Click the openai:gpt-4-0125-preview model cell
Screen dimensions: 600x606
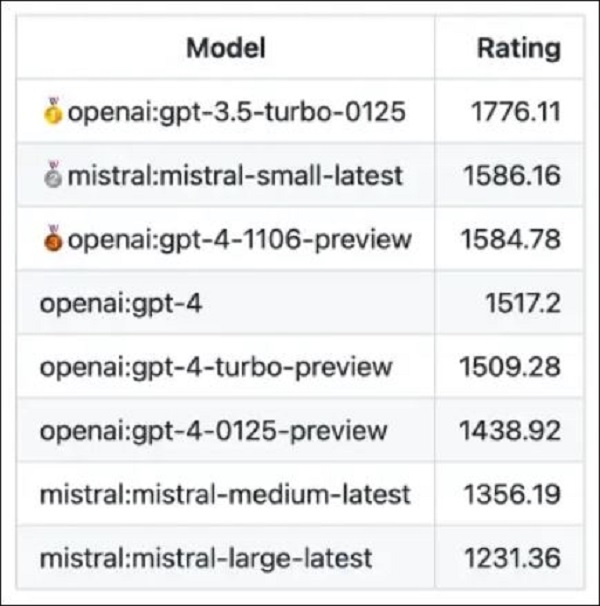click(x=213, y=430)
